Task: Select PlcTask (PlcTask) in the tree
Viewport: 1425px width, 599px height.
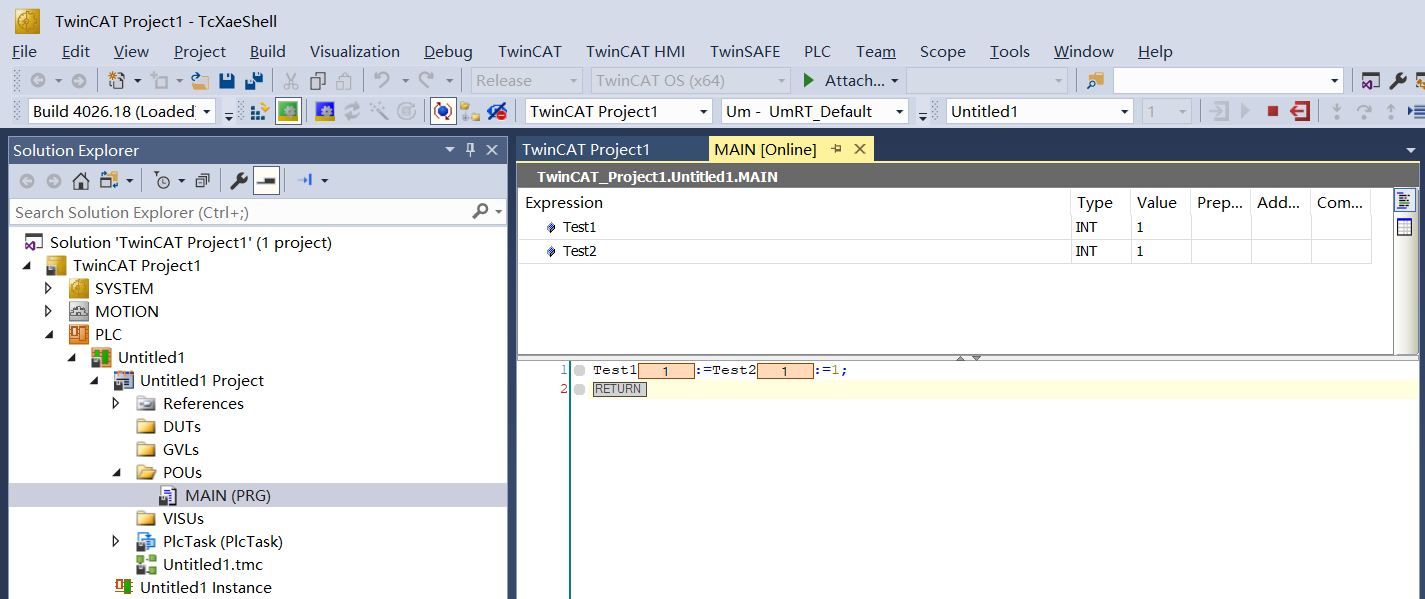Action: 222,541
